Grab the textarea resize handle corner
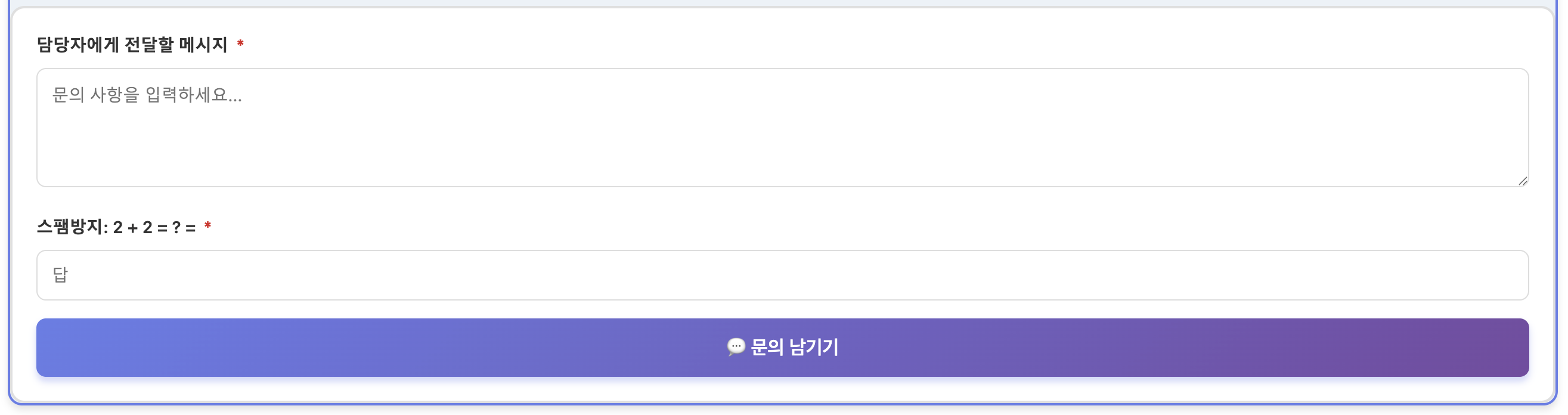 pos(1522,181)
